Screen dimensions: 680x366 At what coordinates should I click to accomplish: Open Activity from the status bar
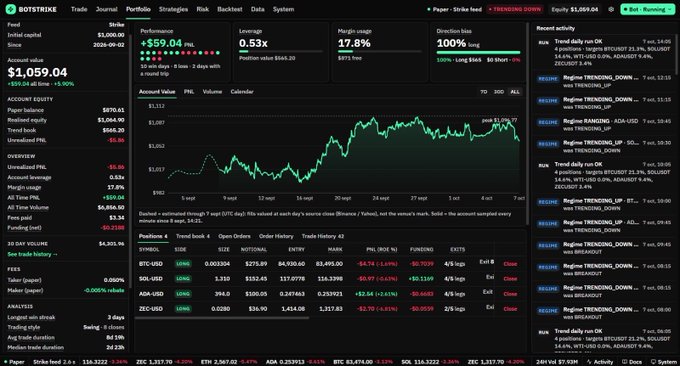point(600,362)
